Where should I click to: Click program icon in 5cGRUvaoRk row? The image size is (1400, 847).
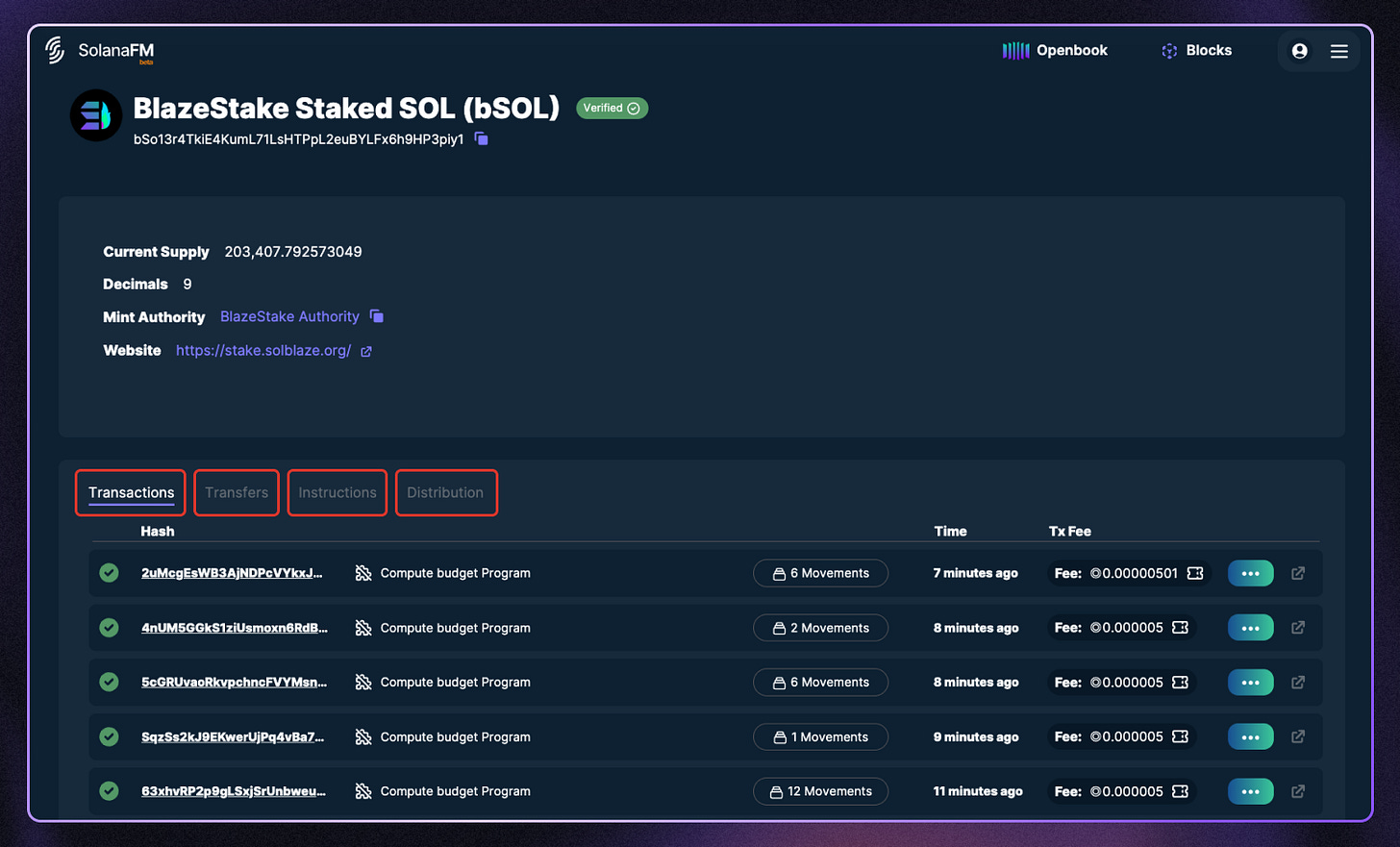(x=363, y=682)
